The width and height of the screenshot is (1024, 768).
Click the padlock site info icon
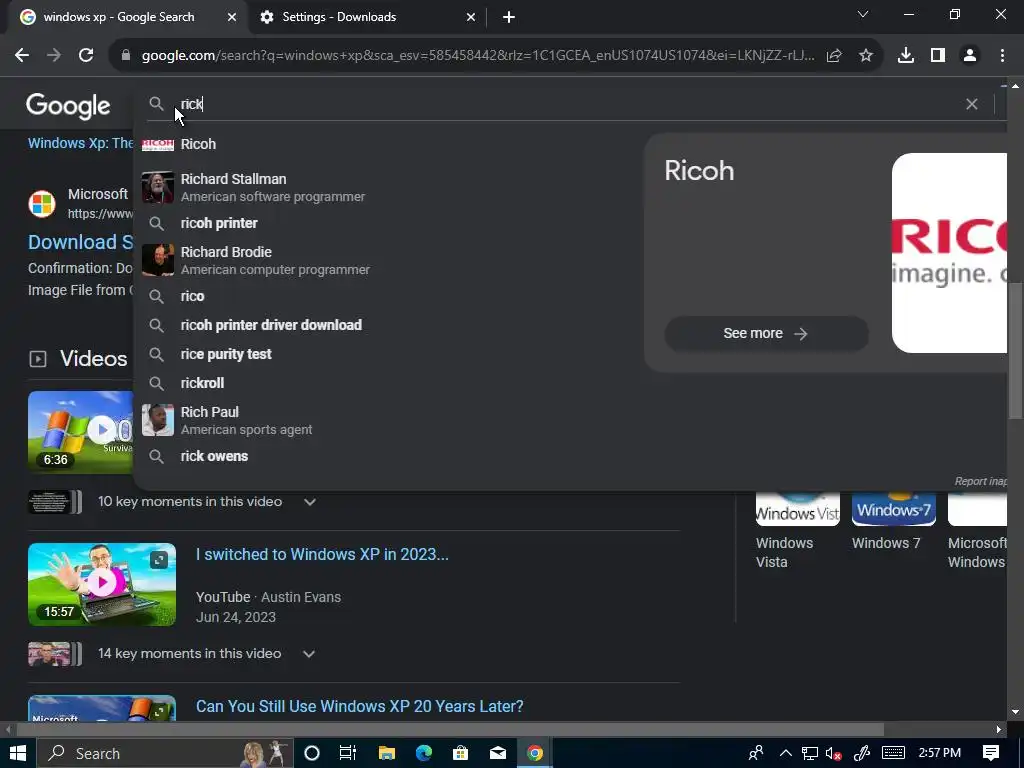pos(125,56)
